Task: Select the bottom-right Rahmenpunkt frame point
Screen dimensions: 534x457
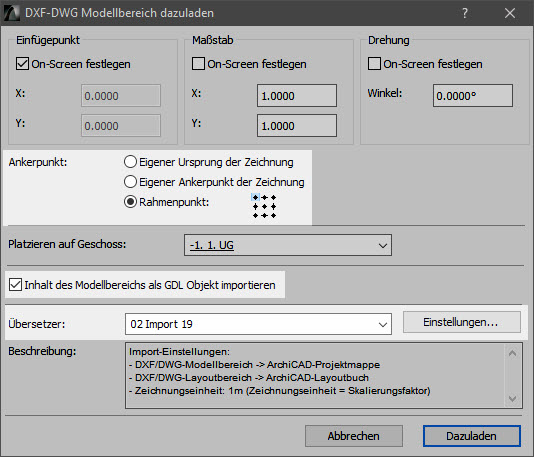Action: 273,215
